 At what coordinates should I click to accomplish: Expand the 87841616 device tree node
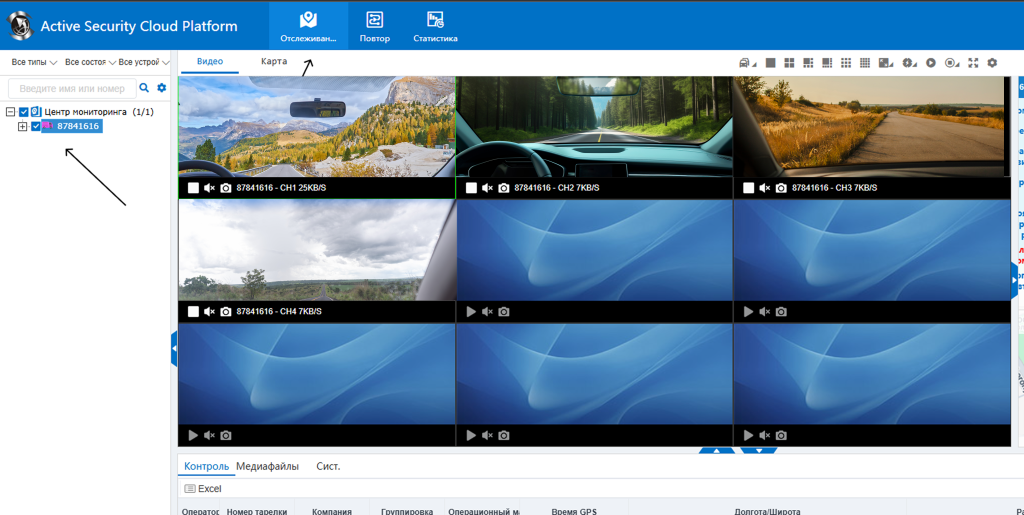pyautogui.click(x=22, y=126)
